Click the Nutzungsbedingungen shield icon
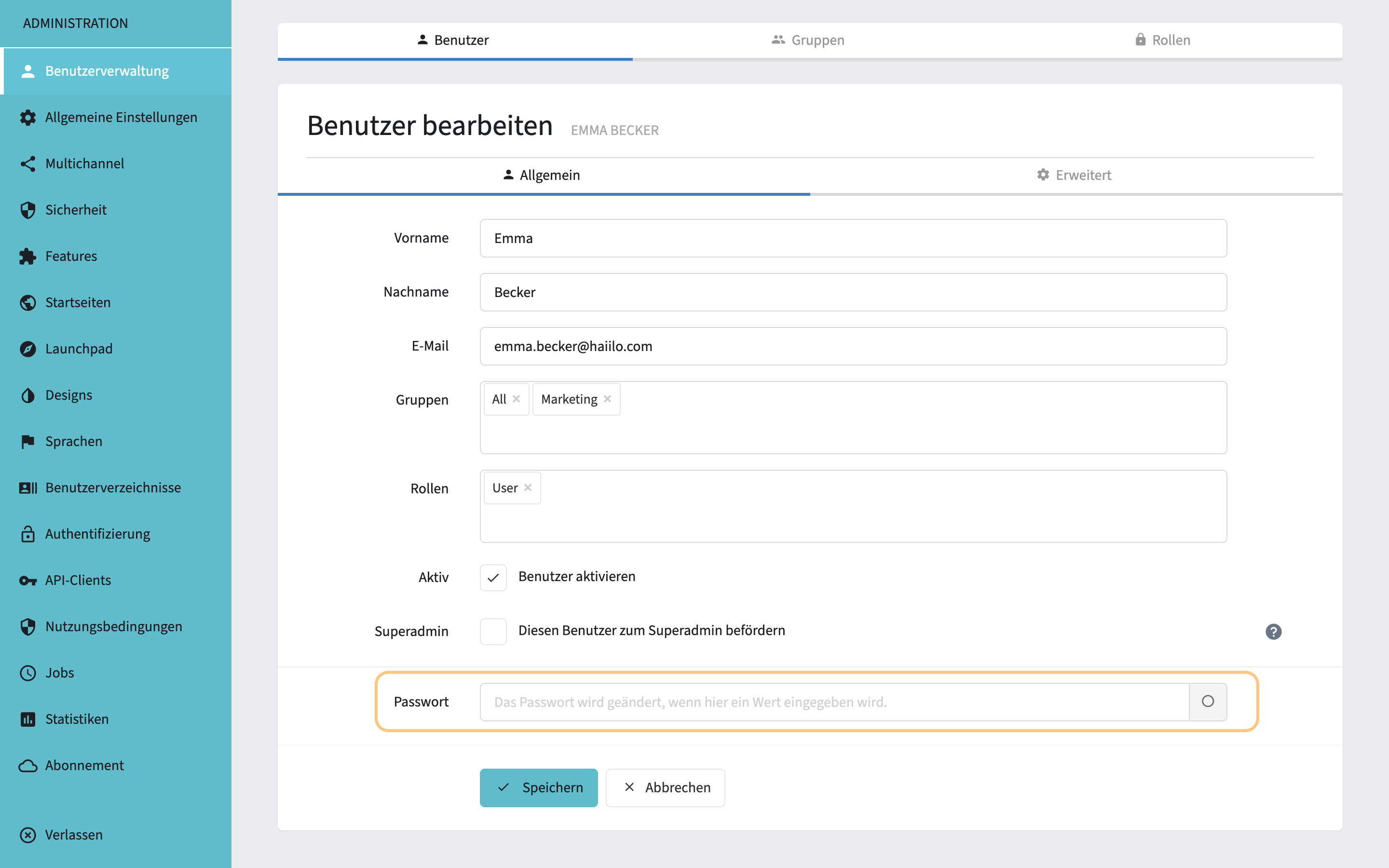The width and height of the screenshot is (1389, 868). (x=27, y=627)
